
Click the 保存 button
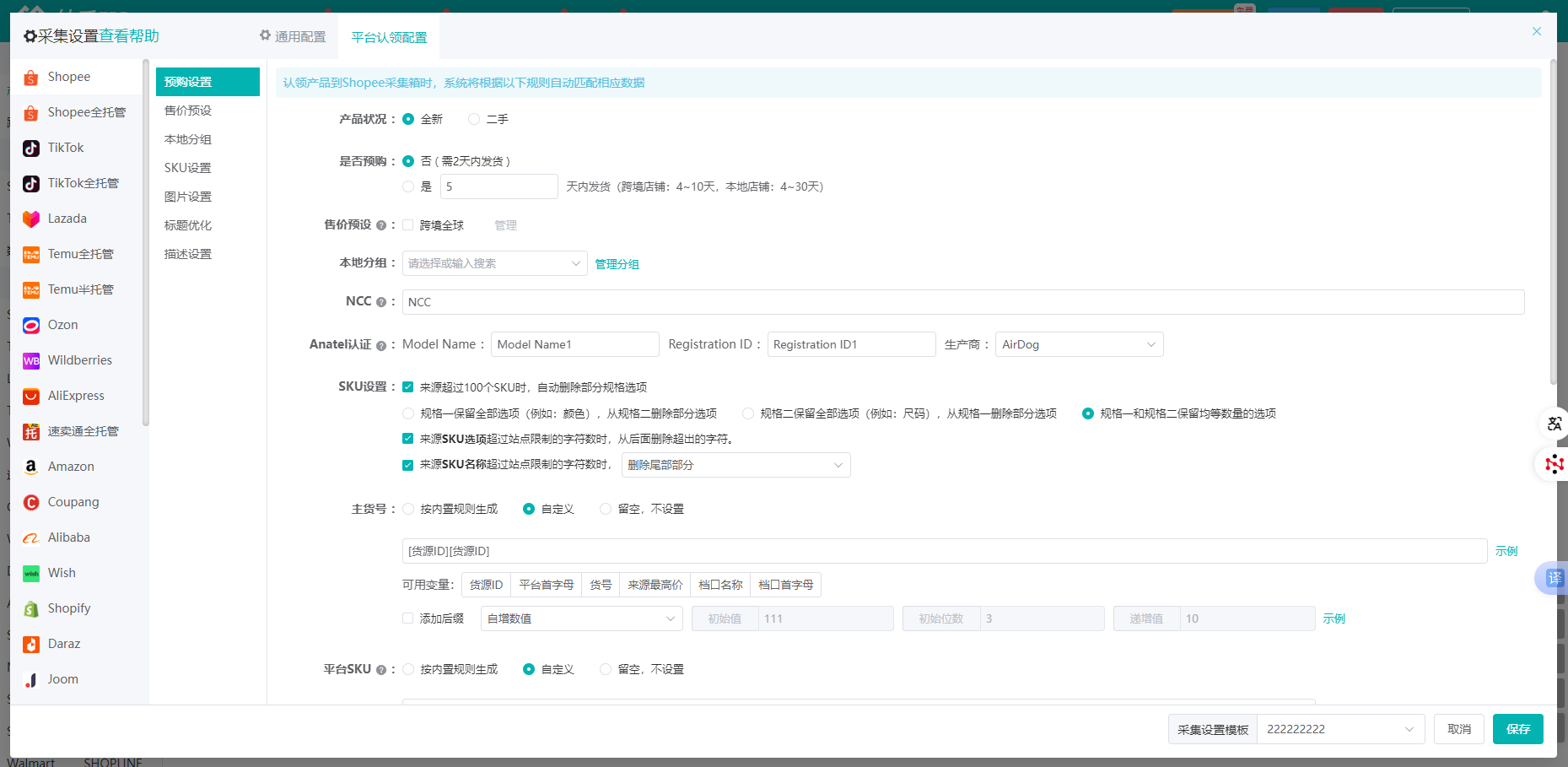pos(1517,729)
